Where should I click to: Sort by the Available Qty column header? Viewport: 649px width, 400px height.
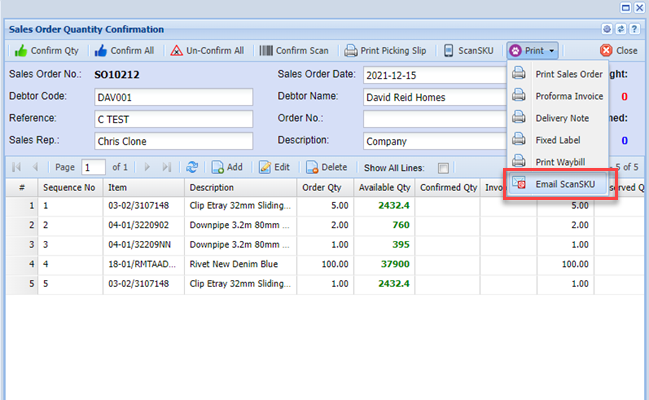(383, 187)
